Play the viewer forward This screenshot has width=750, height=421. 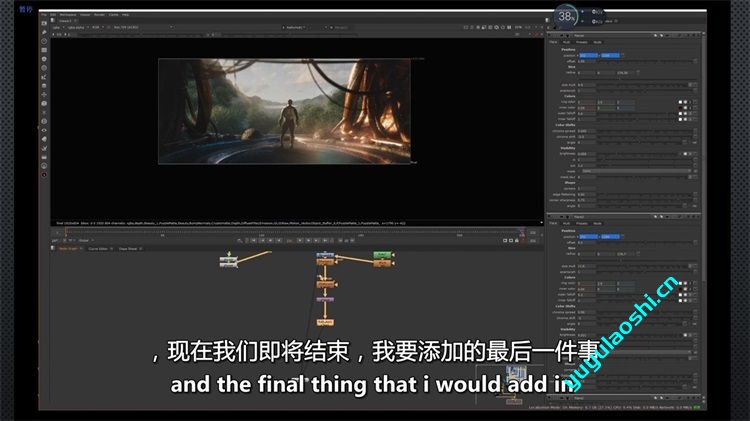tap(300, 240)
